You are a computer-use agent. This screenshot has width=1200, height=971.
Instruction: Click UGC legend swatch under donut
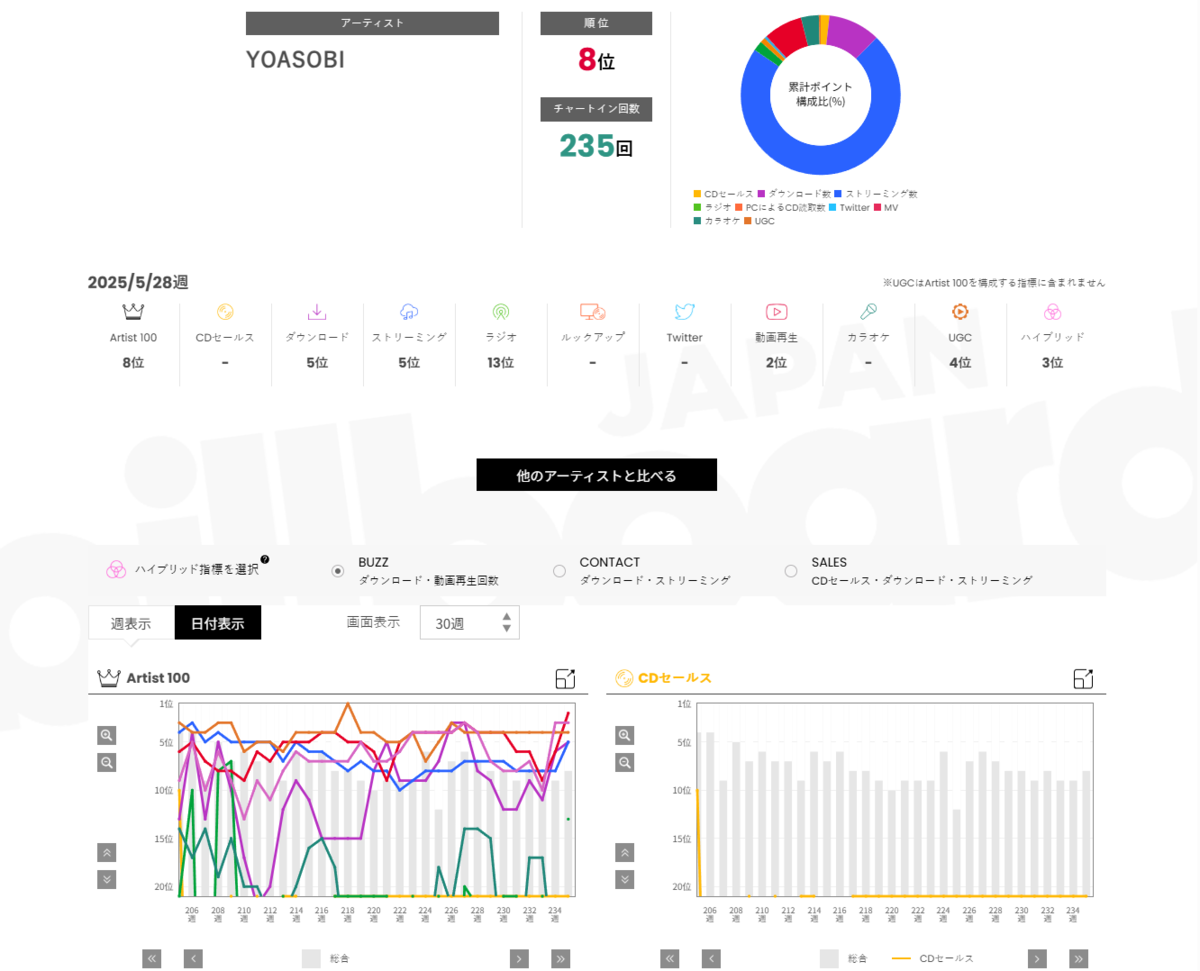click(748, 221)
